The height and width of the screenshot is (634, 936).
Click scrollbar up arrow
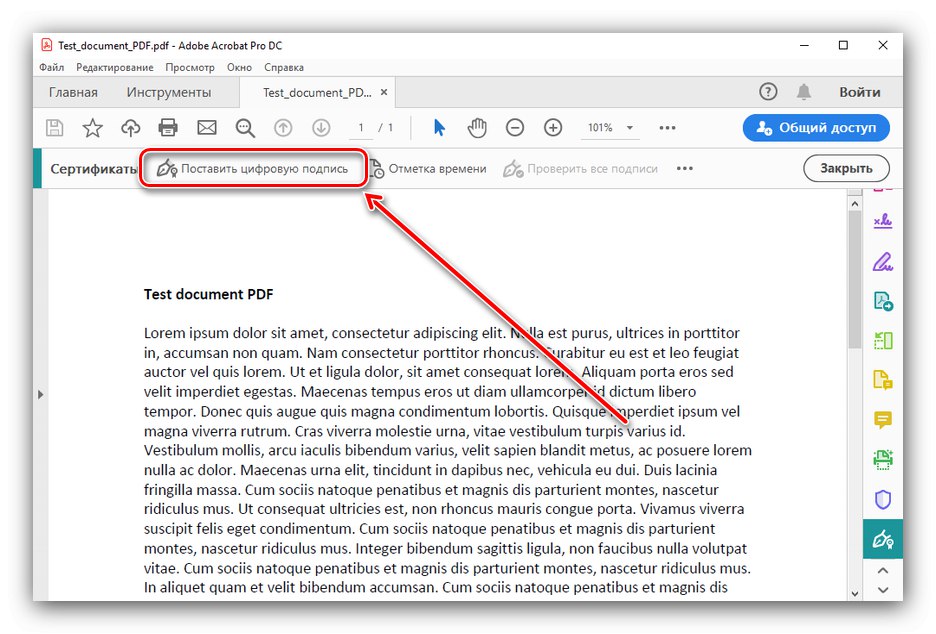[854, 204]
